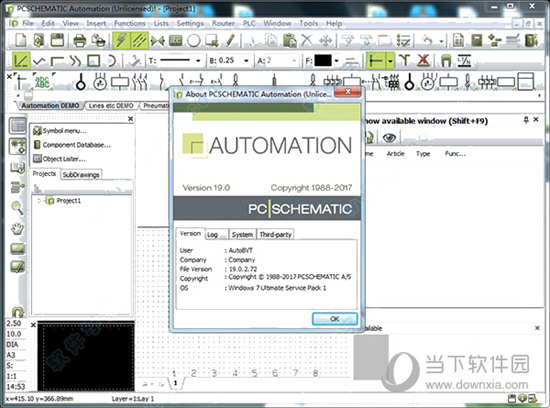Open Component Database... link

point(72,145)
